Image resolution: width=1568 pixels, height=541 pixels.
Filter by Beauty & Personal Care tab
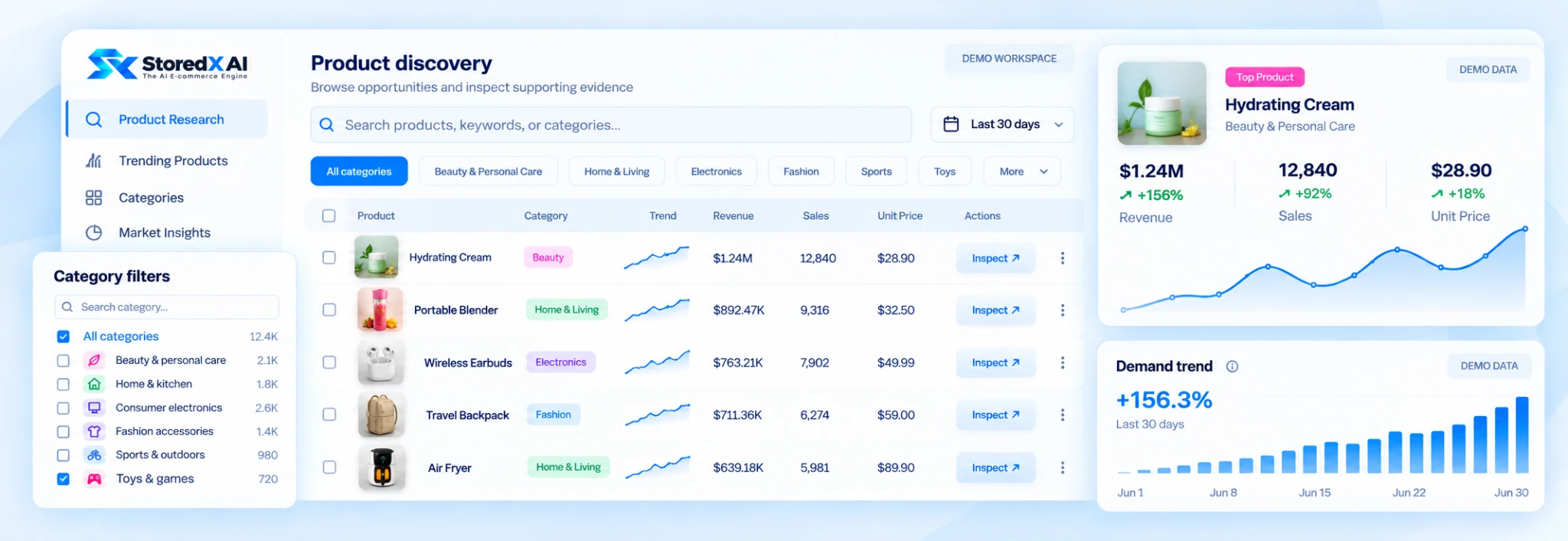pos(488,172)
